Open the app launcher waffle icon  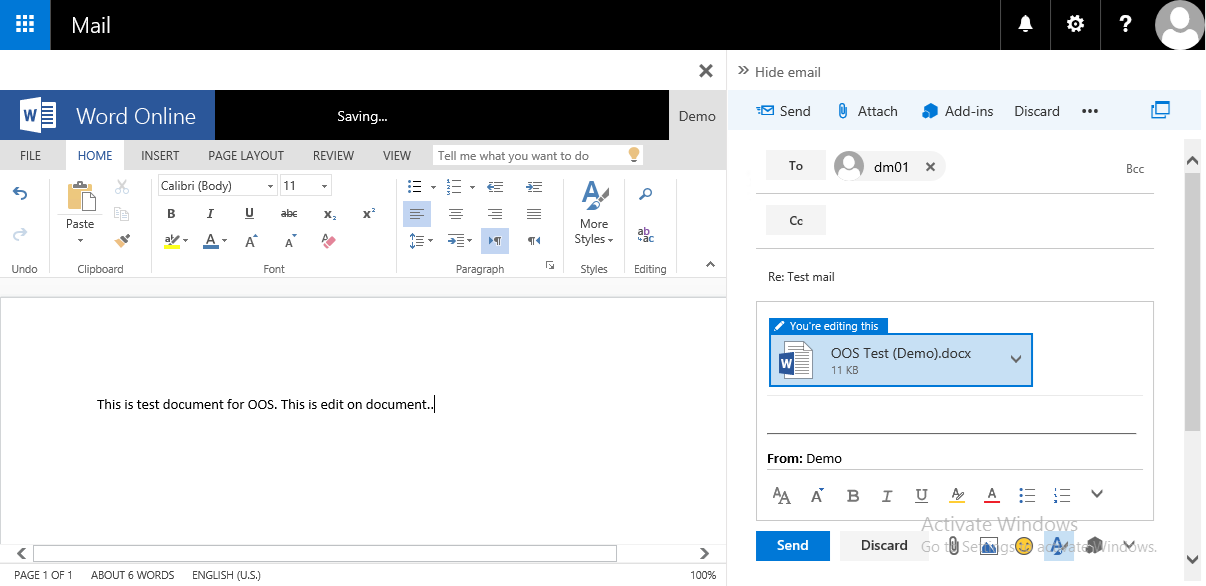tap(25, 25)
